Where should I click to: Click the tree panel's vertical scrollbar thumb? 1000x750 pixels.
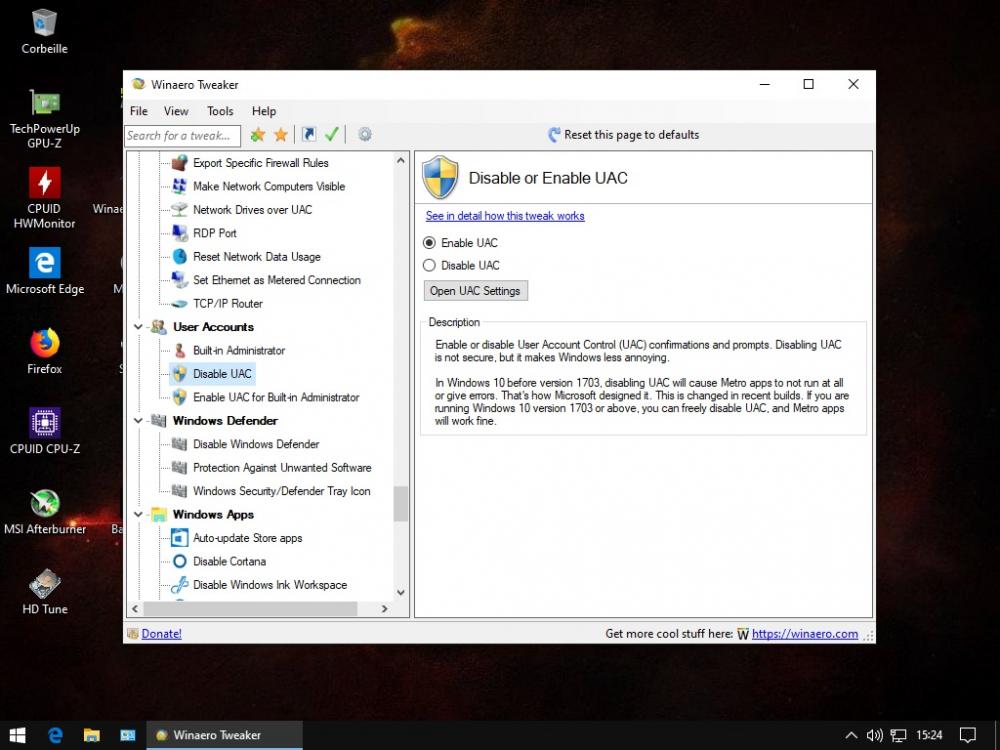pos(401,504)
